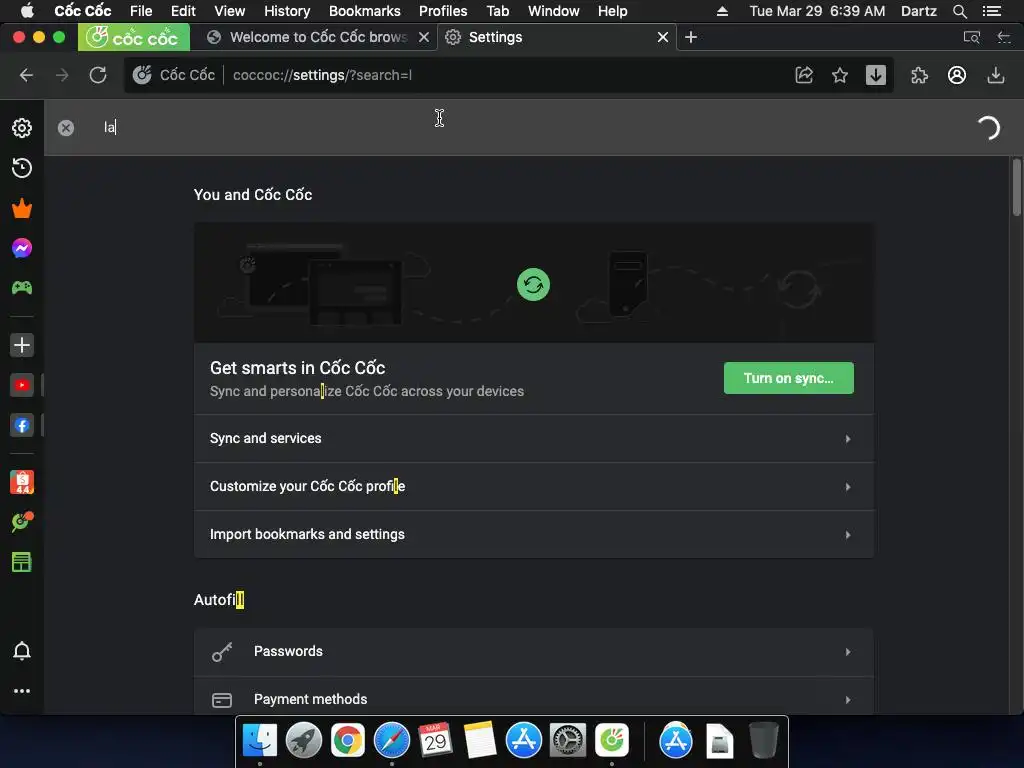
Task: Open the View menu
Action: tap(229, 11)
